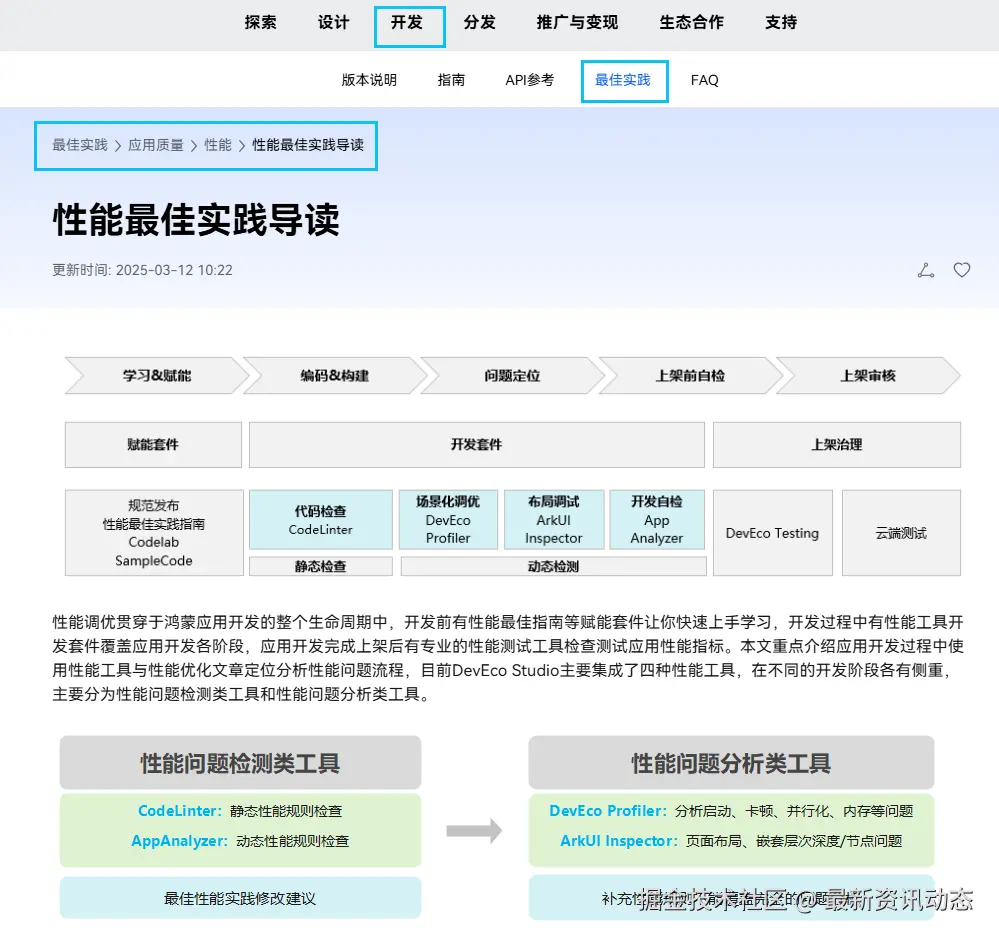Open the 场景化调优 DevEco Profiler box
The width and height of the screenshot is (999, 939).
(x=448, y=518)
